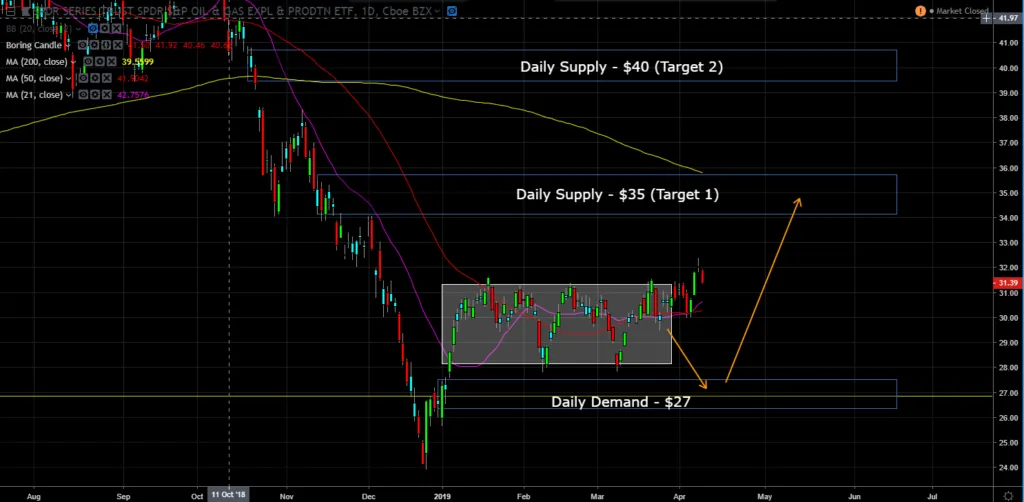
Task: Expand the BB indicator dropdown arrow
Action: [78, 29]
